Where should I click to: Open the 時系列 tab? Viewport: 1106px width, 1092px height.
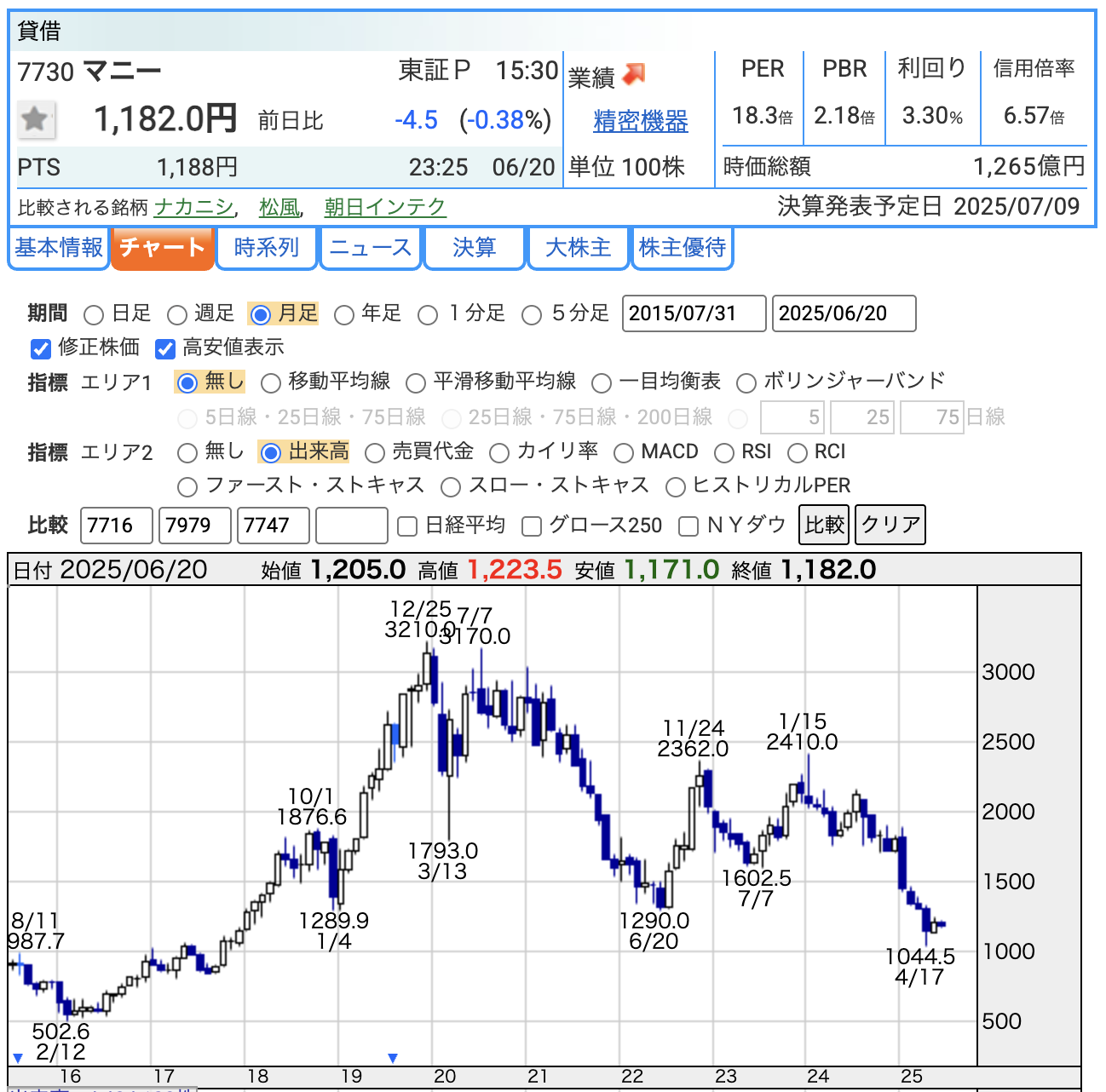267,248
